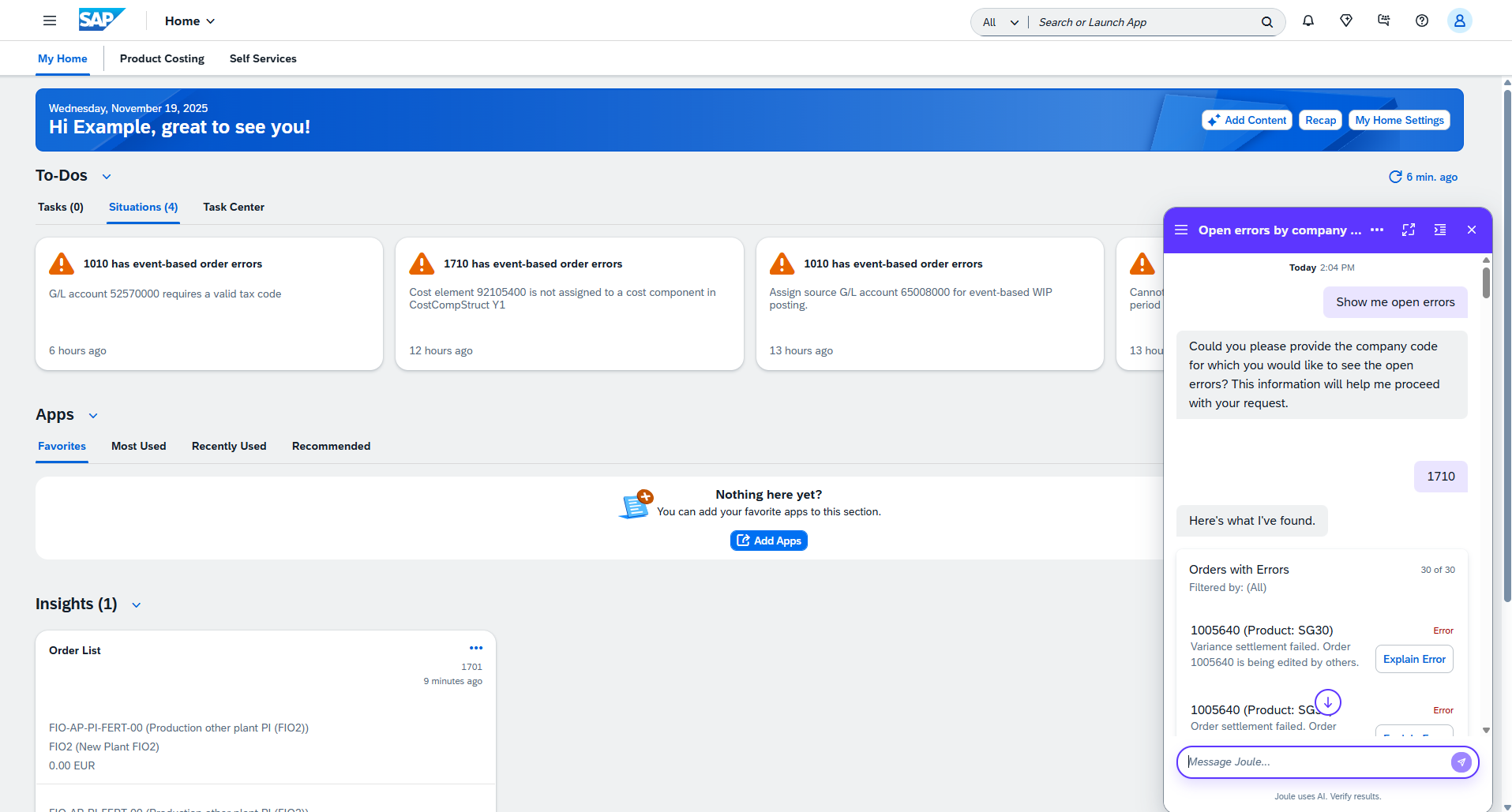The height and width of the screenshot is (812, 1512).
Task: Collapse the To-Dos section chevron
Action: 107,177
